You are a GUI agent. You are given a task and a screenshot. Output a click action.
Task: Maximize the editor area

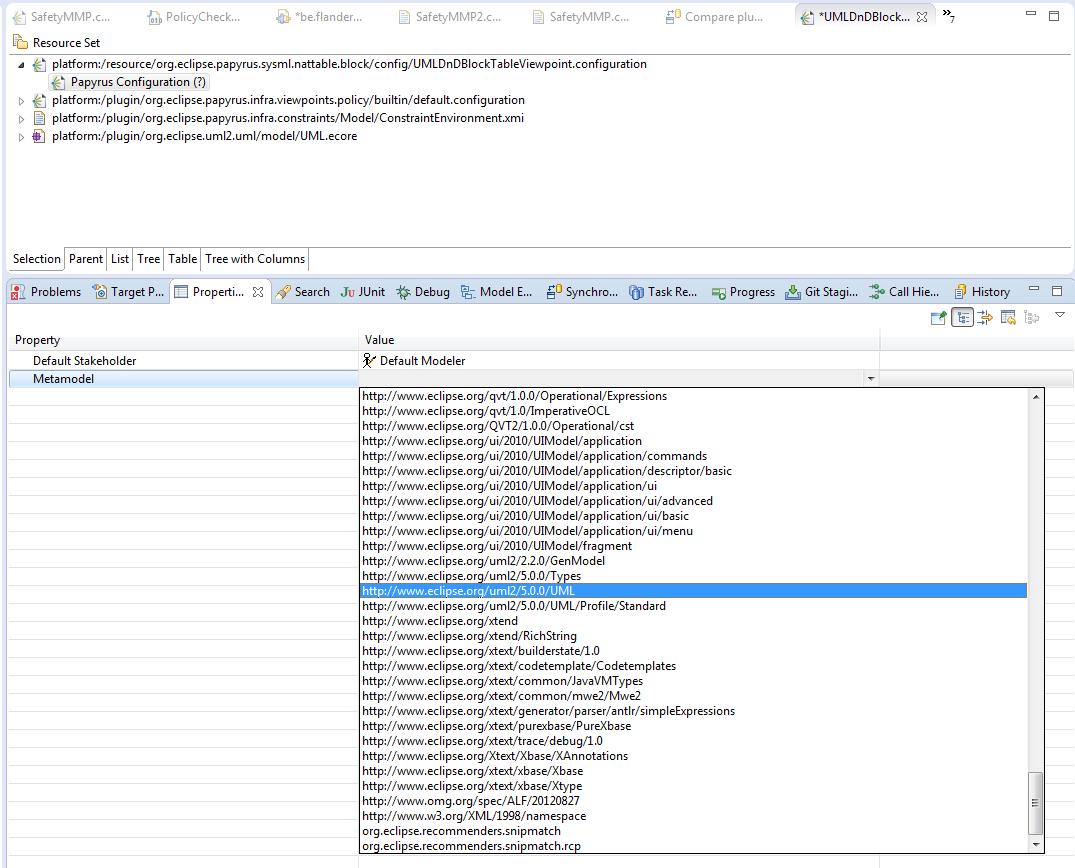tap(1054, 16)
